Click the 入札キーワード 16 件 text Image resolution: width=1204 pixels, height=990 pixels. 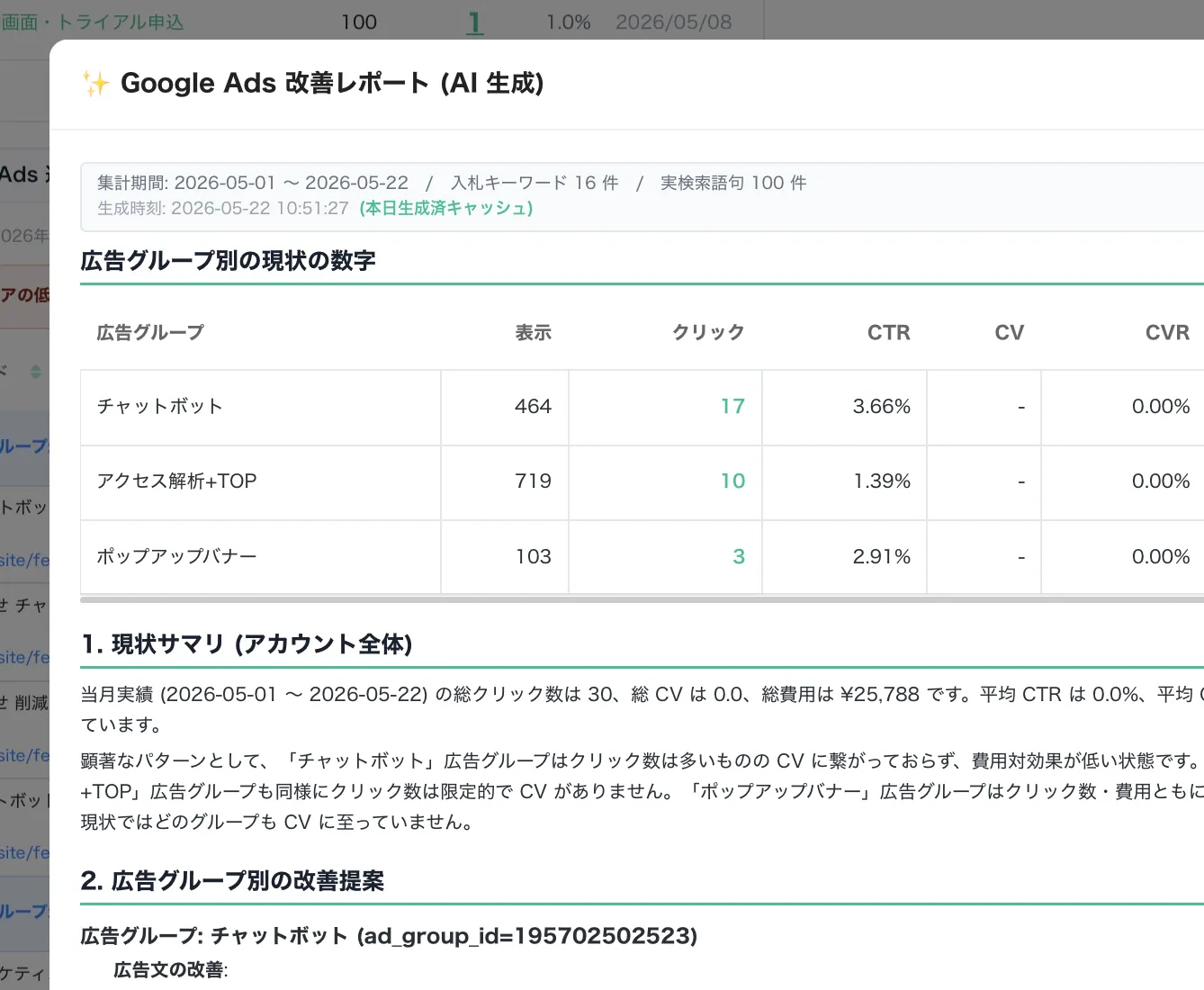point(535,183)
